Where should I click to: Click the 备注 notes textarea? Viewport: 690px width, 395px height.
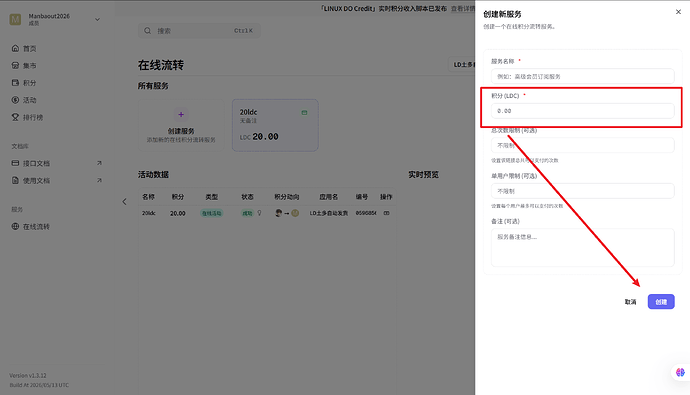tap(582, 247)
